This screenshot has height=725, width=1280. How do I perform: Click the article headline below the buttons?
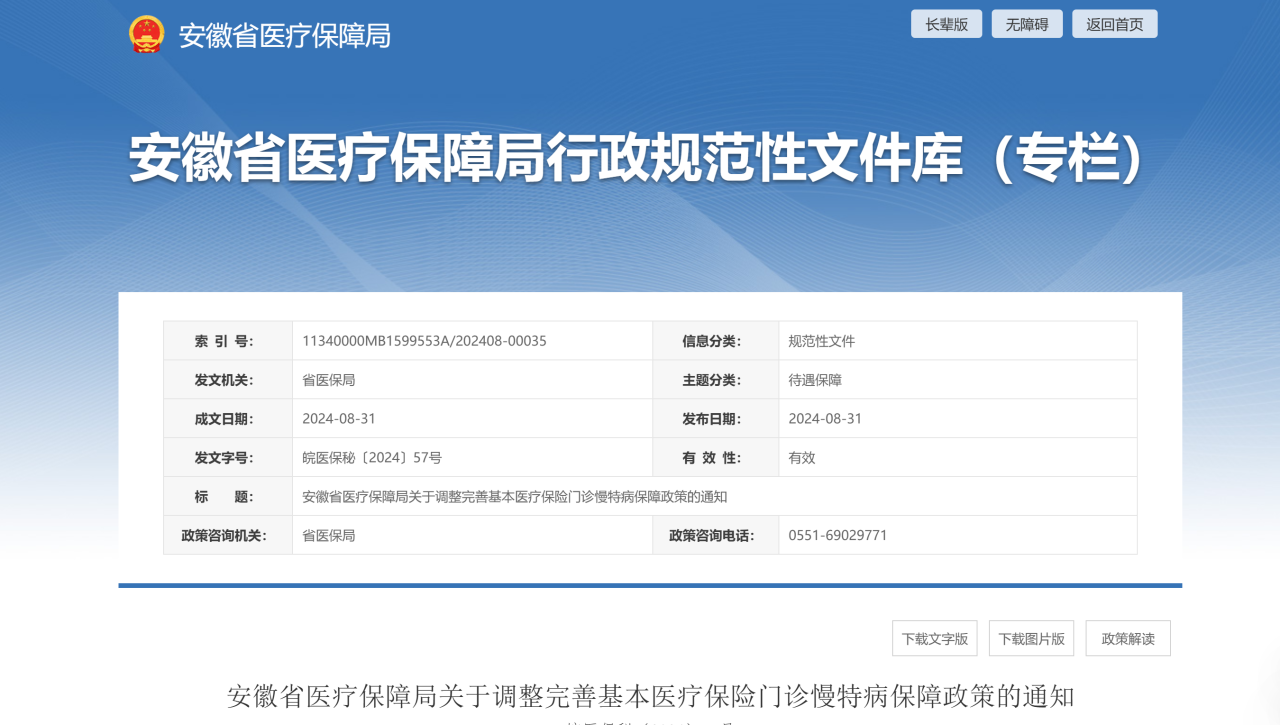[650, 697]
